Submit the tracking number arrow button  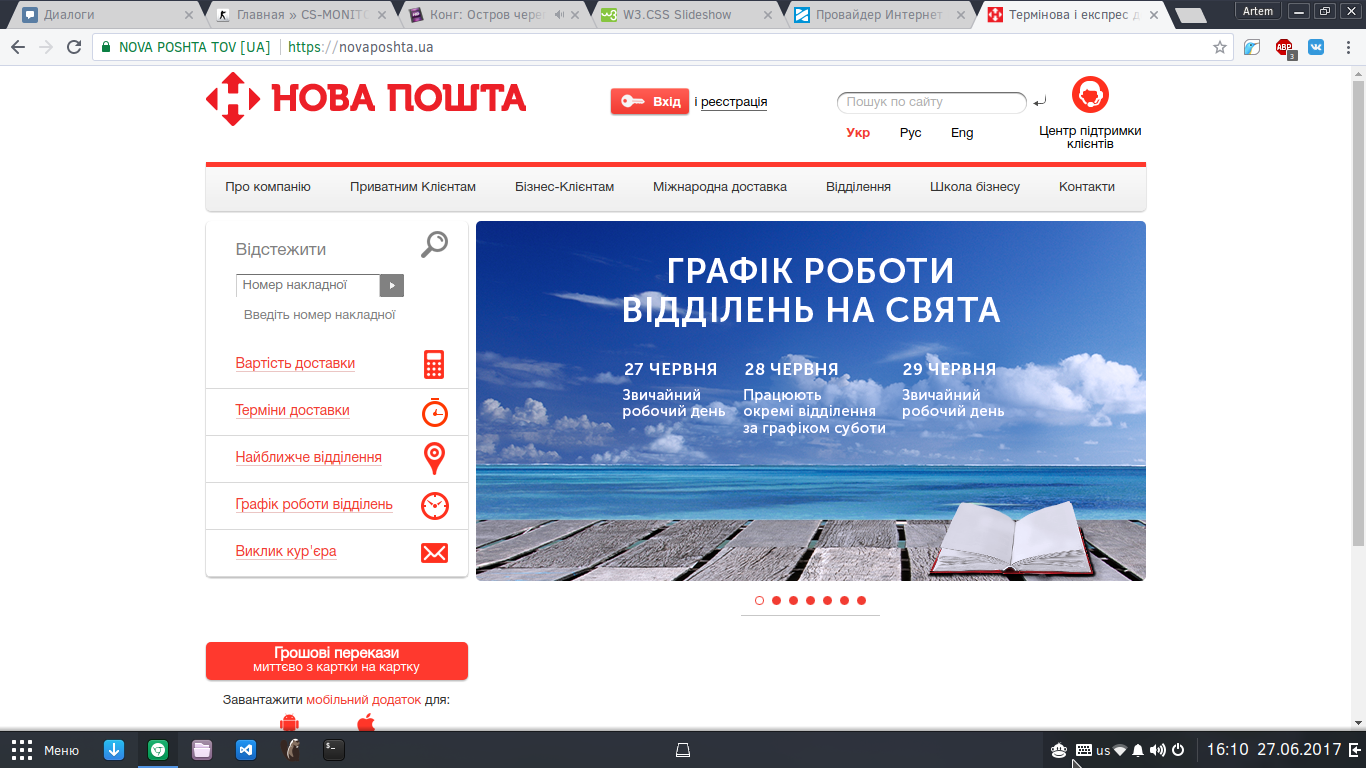(x=392, y=286)
